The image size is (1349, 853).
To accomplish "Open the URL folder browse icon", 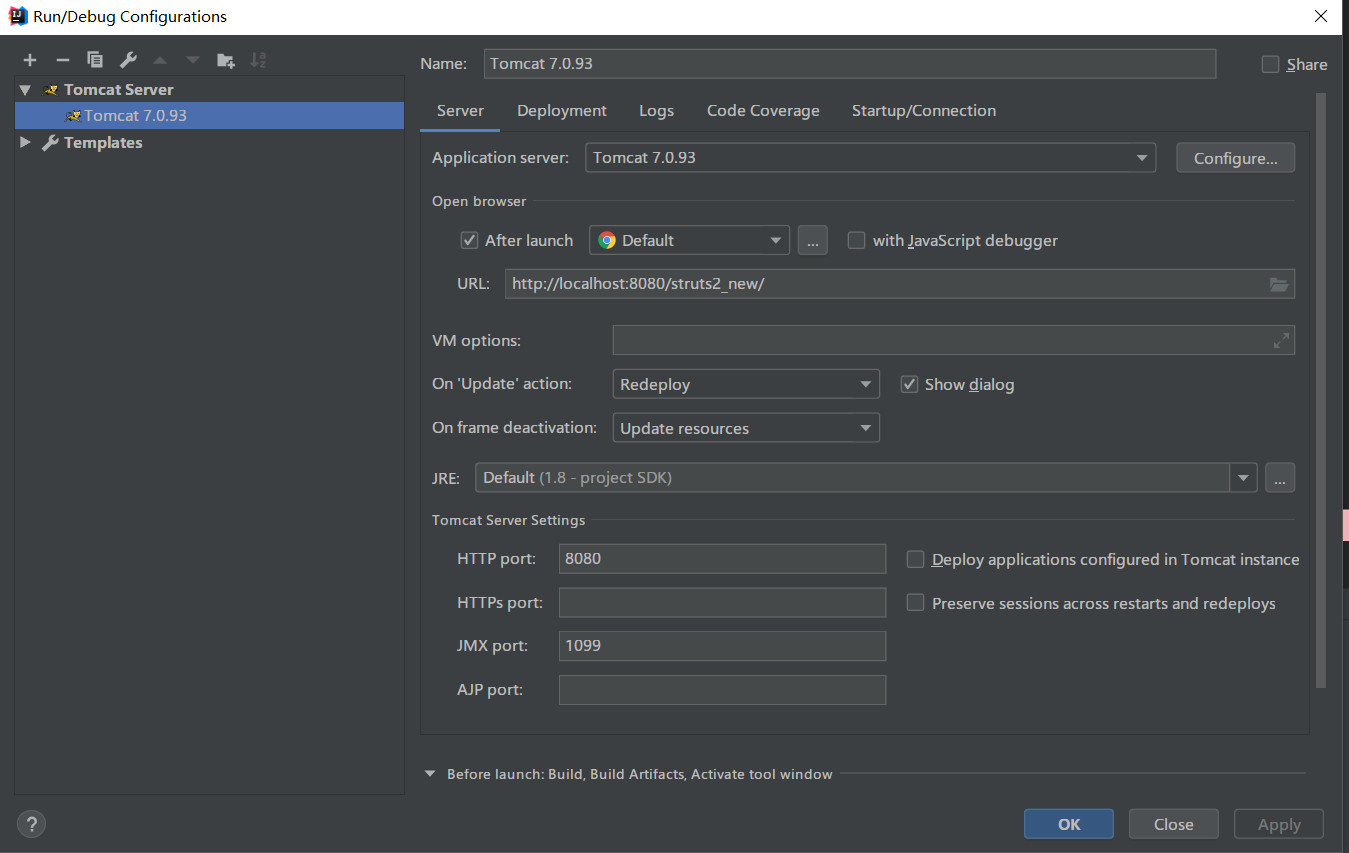I will pos(1279,284).
